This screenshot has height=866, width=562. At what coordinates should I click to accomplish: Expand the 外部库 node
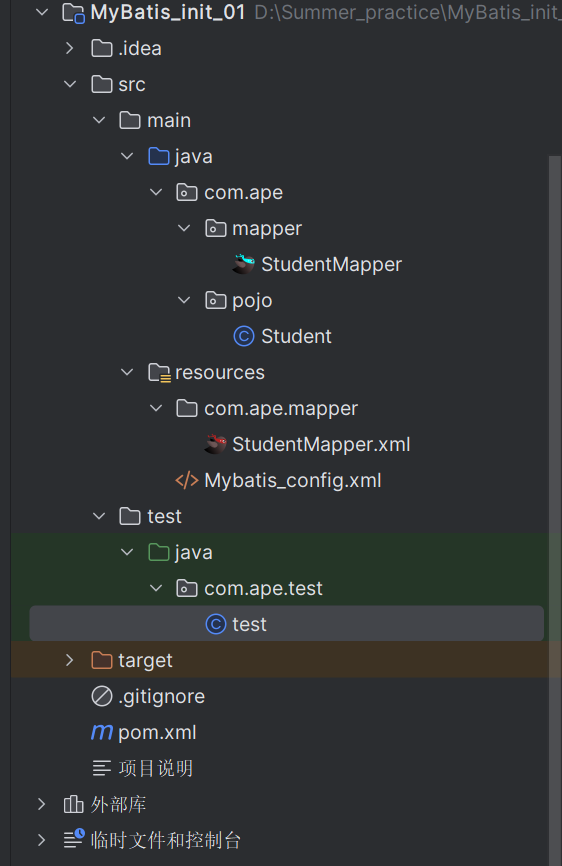41,804
